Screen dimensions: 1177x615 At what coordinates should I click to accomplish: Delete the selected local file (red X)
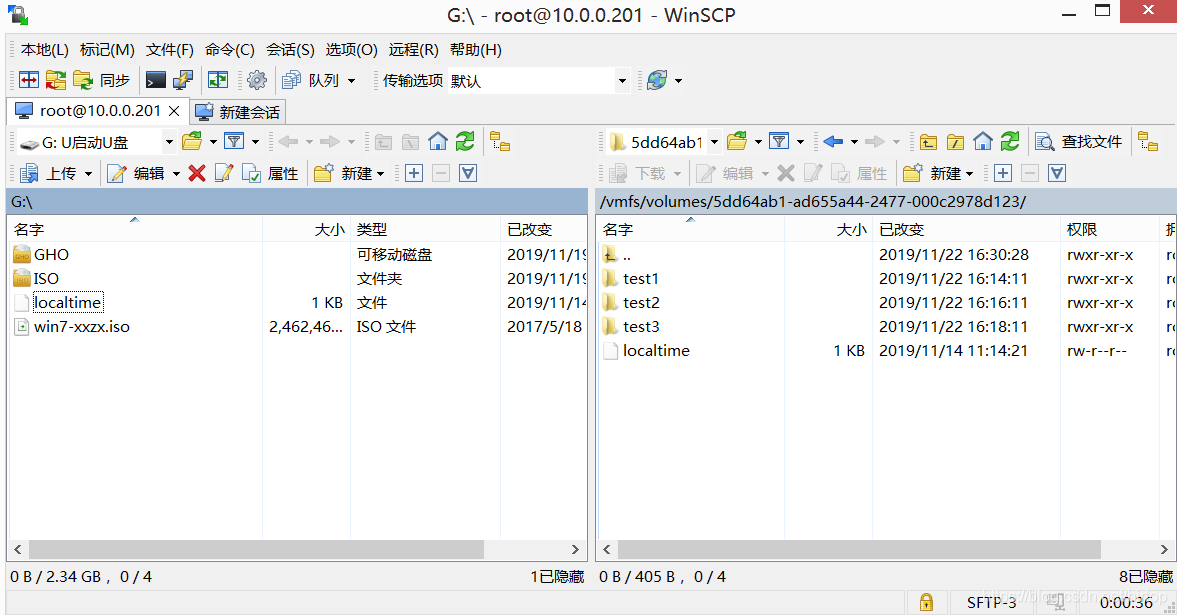197,173
